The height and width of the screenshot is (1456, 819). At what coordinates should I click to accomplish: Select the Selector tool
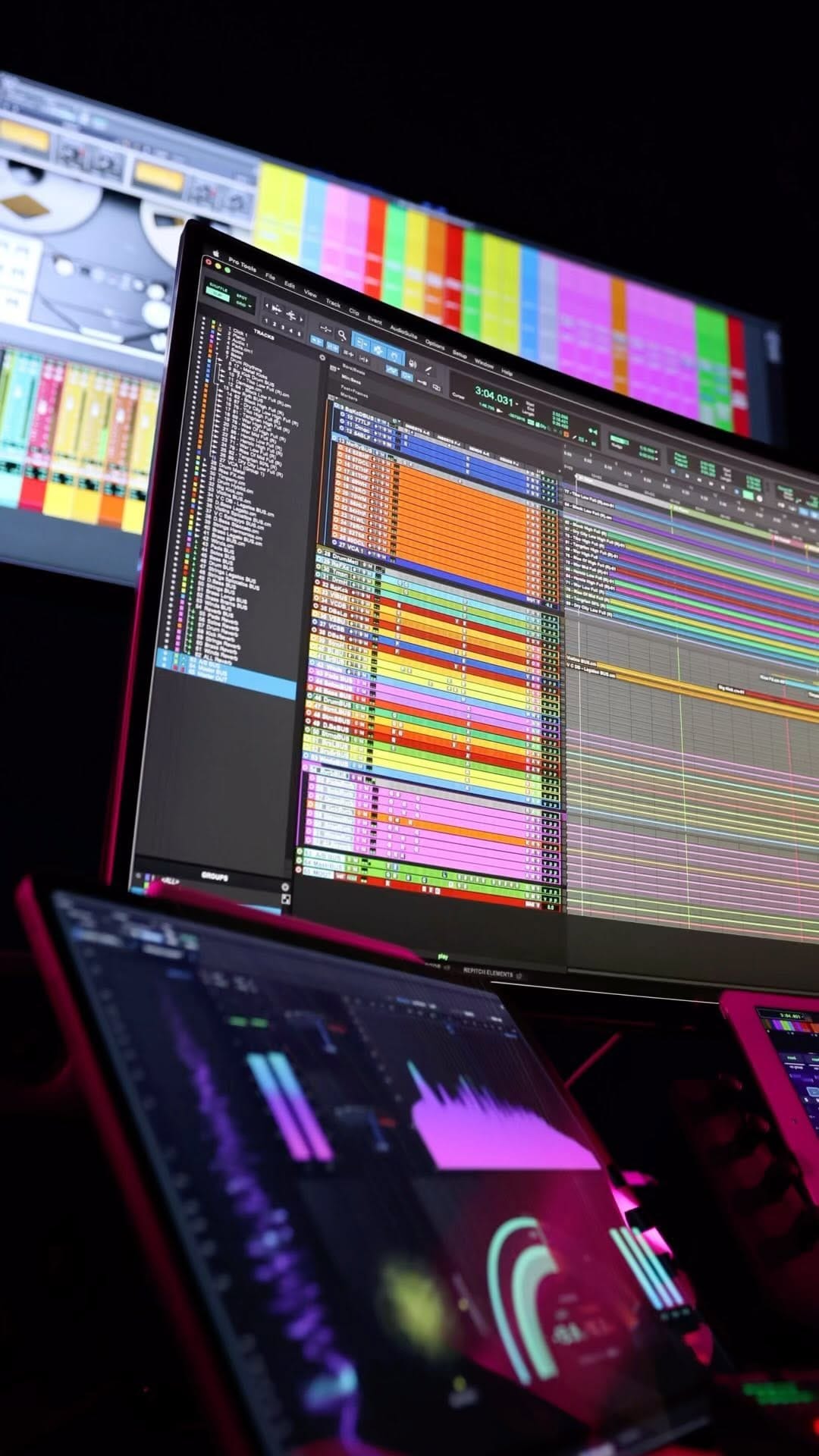click(378, 349)
